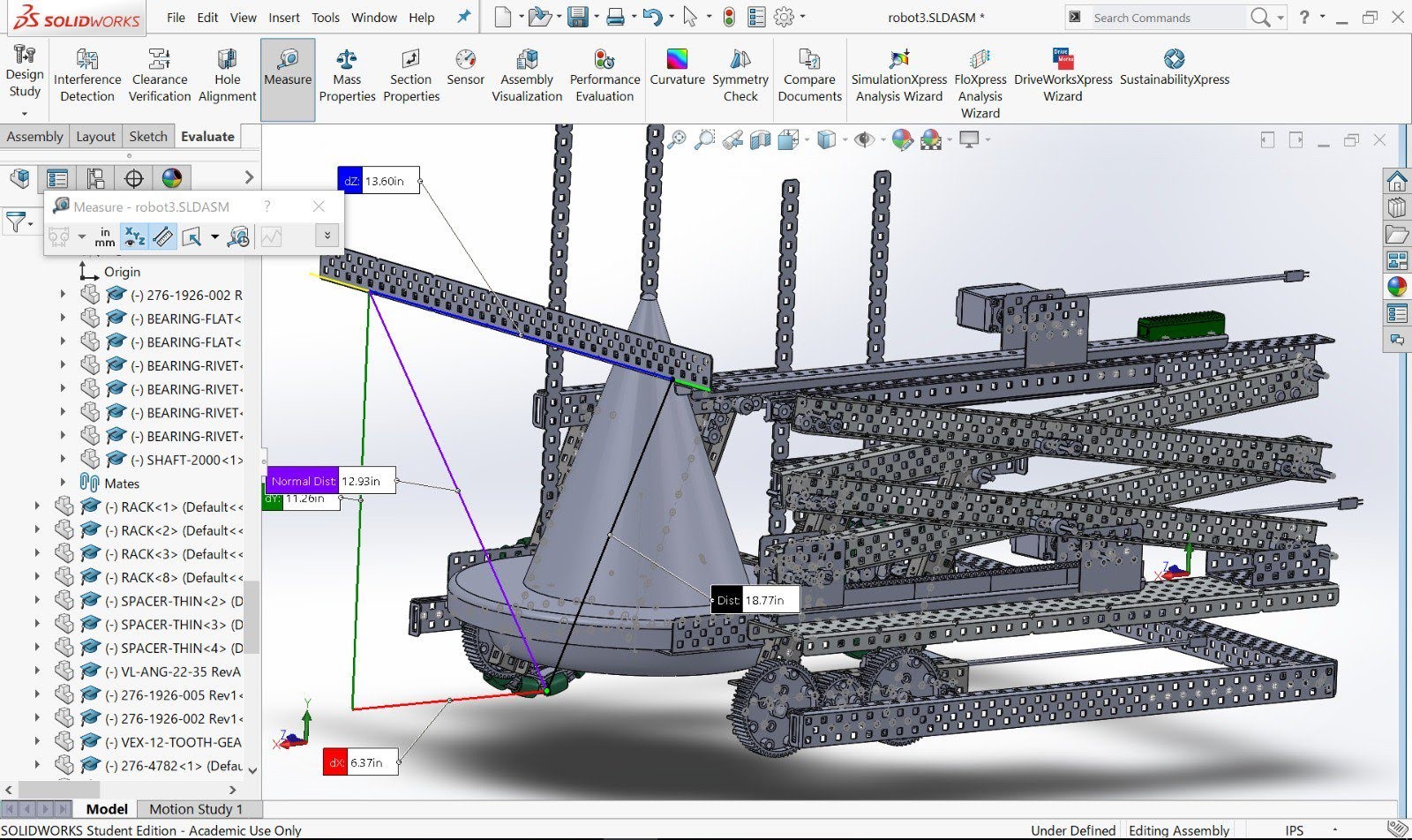The width and height of the screenshot is (1412, 840).
Task: Open the Tools menu
Action: point(326,17)
